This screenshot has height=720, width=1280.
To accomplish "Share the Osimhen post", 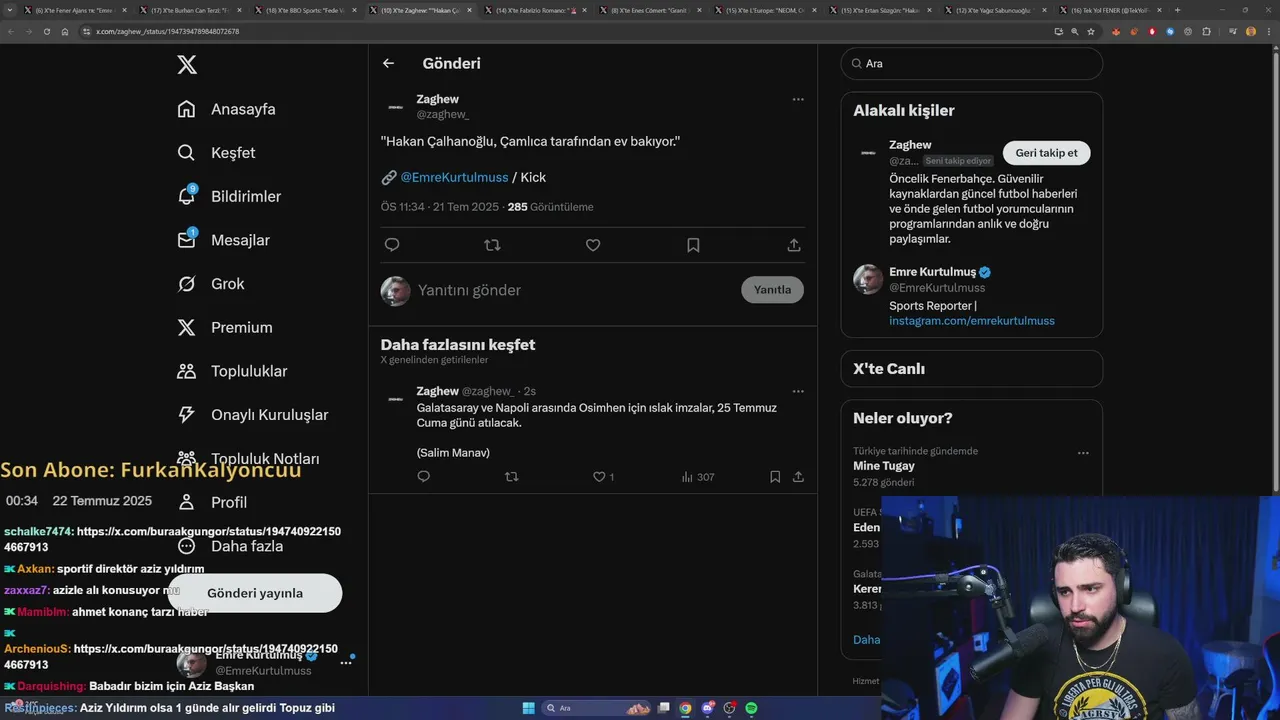I will 798,477.
